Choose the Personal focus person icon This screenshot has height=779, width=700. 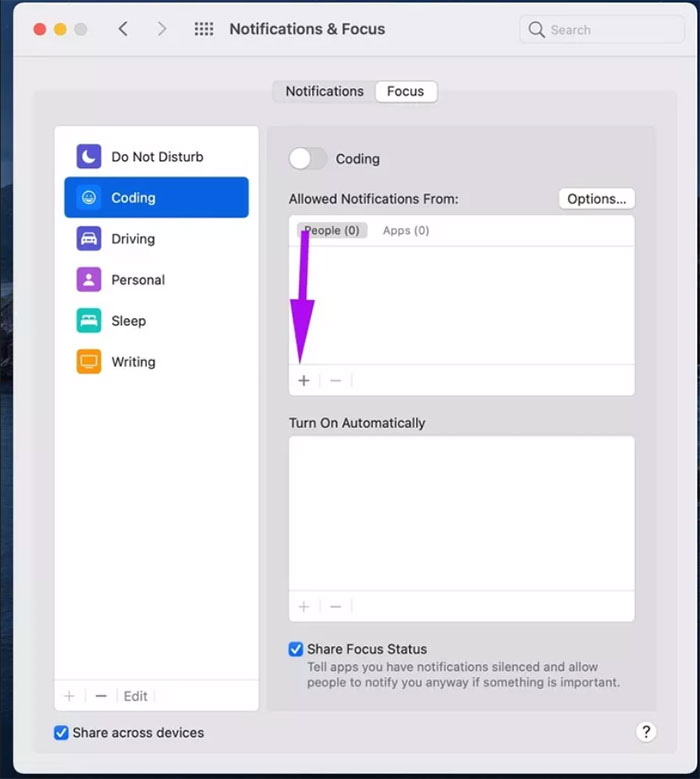click(89, 280)
